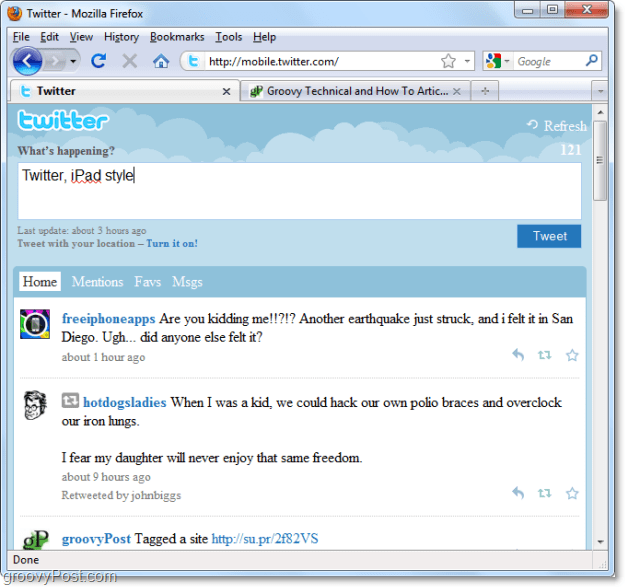Click in the Google search box
This screenshot has height=587, width=625.
tap(549, 61)
